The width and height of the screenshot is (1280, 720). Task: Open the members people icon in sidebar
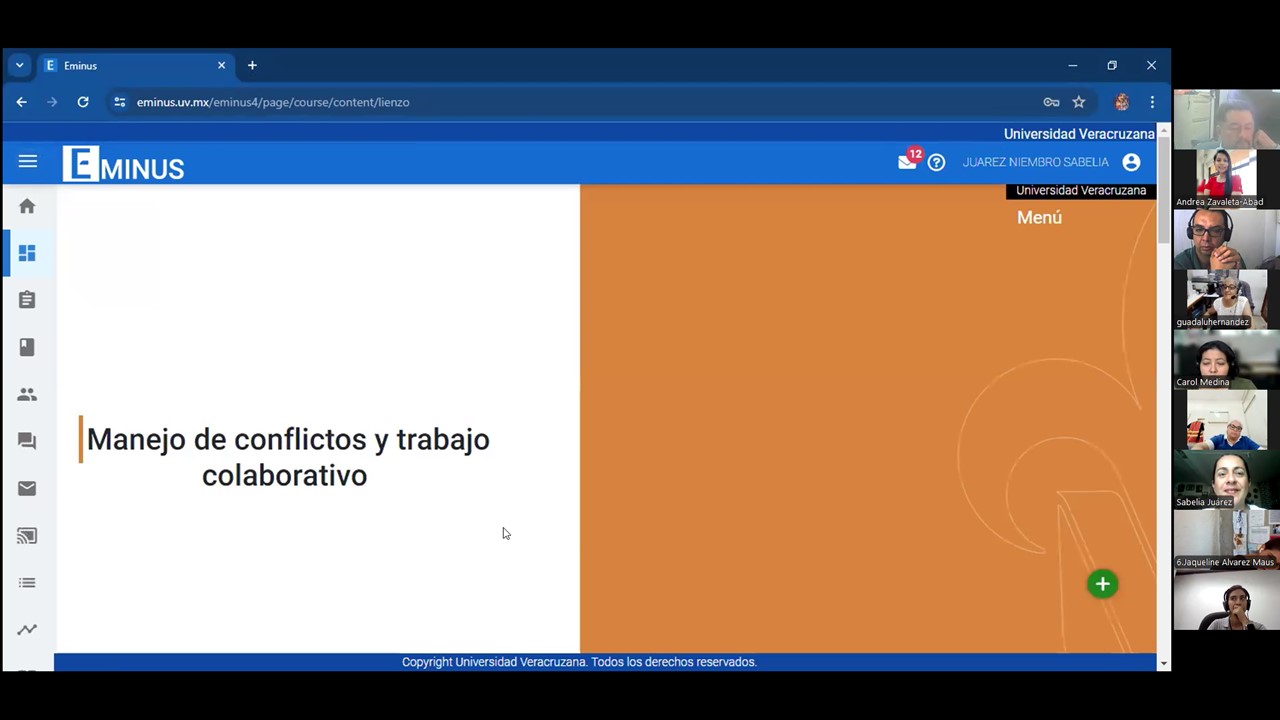point(27,395)
